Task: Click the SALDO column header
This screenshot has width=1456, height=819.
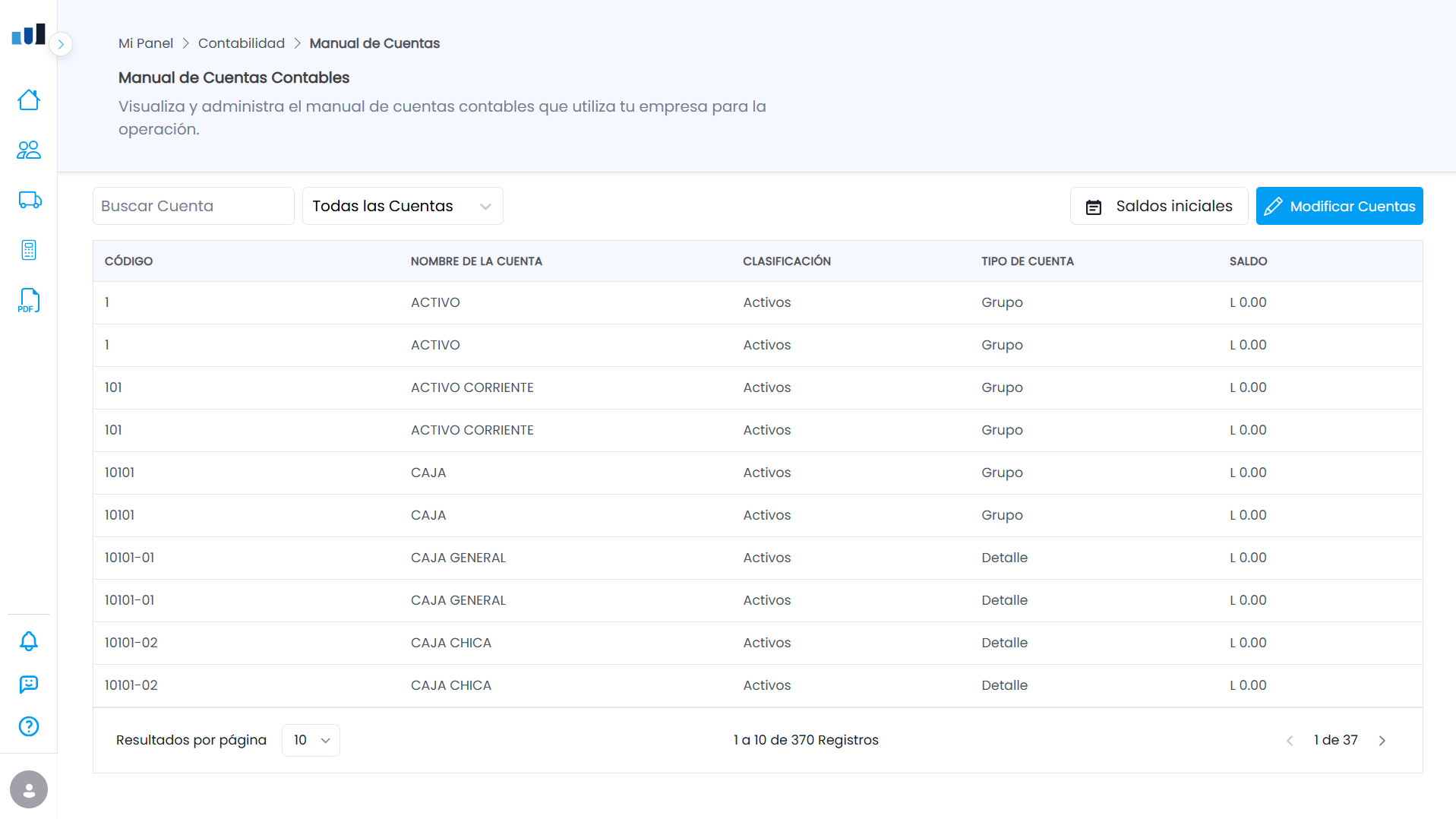Action: tap(1249, 261)
